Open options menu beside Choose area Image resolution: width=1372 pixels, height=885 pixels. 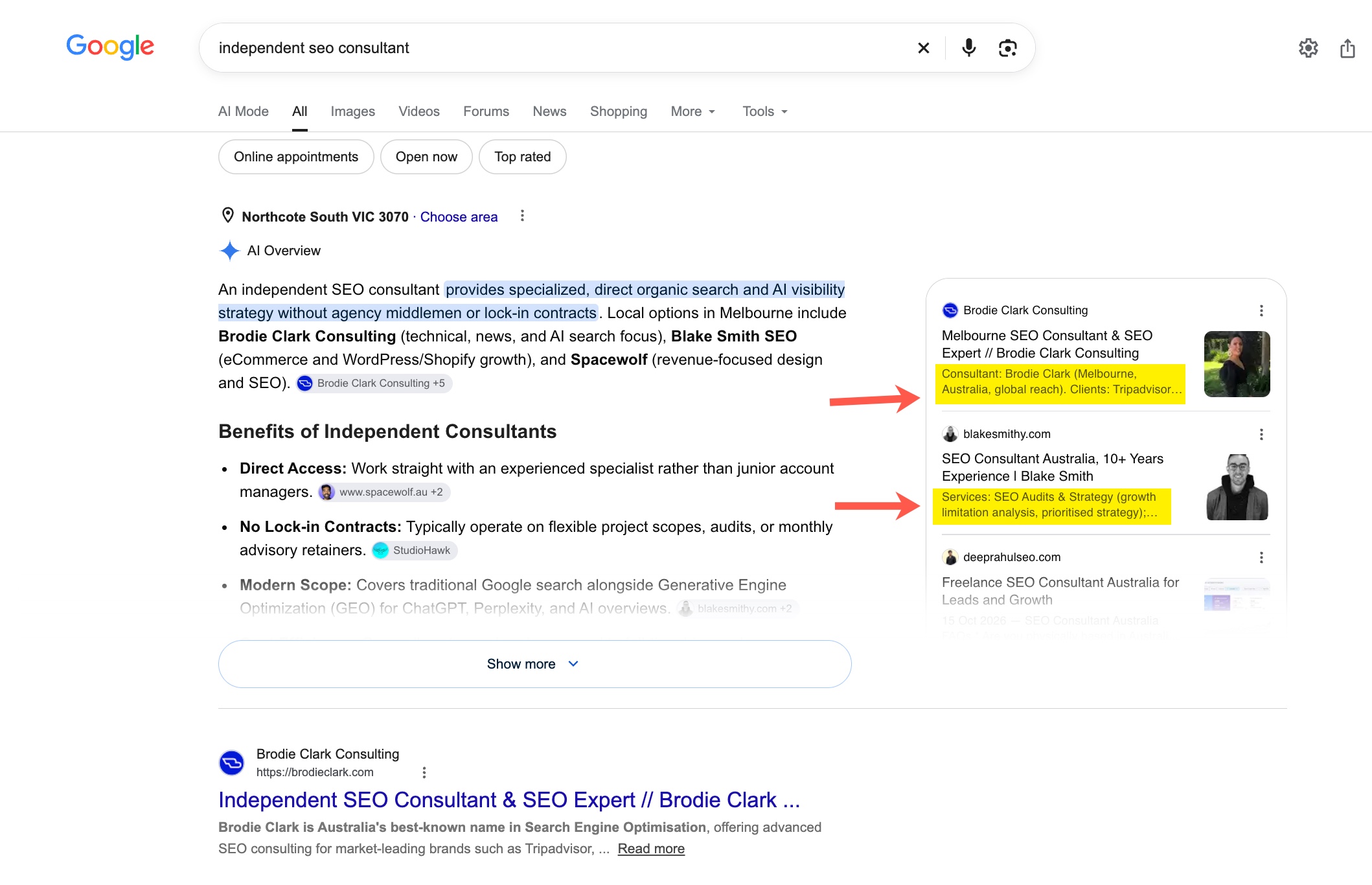coord(522,216)
